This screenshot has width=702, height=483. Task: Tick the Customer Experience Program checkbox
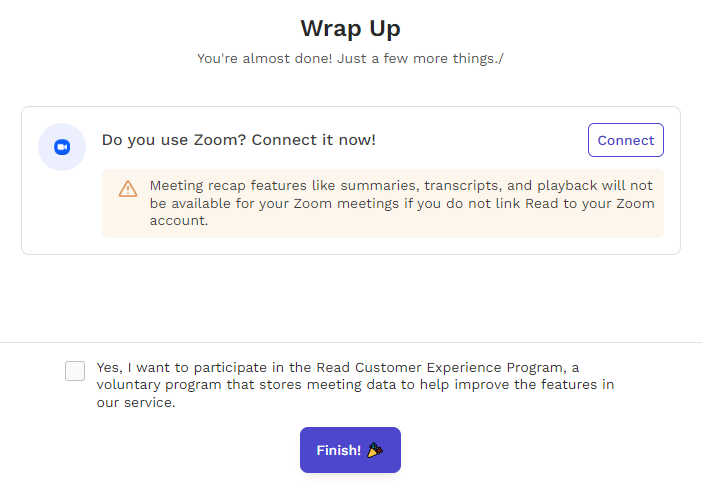(x=75, y=371)
